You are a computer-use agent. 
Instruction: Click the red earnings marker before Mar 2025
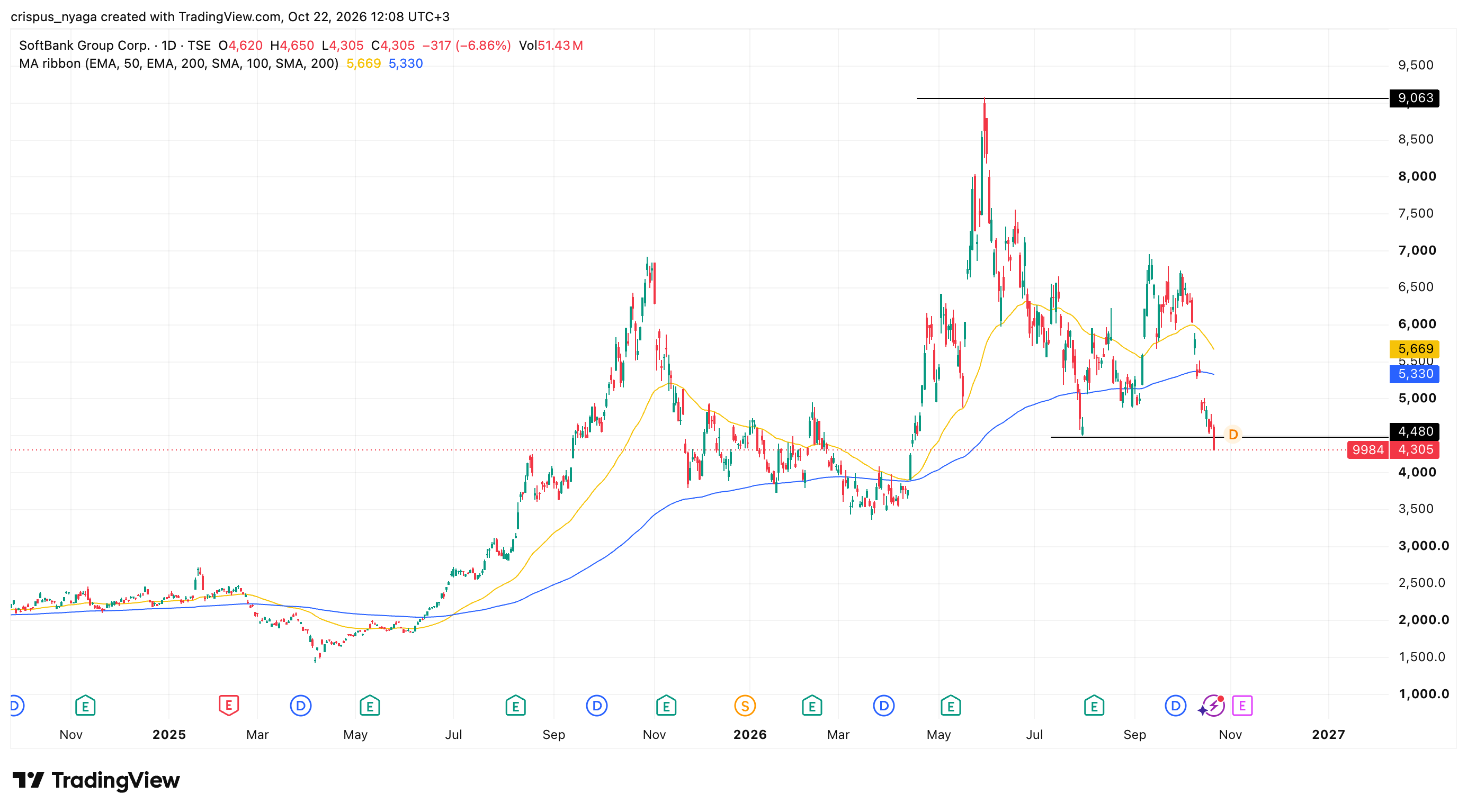click(228, 706)
